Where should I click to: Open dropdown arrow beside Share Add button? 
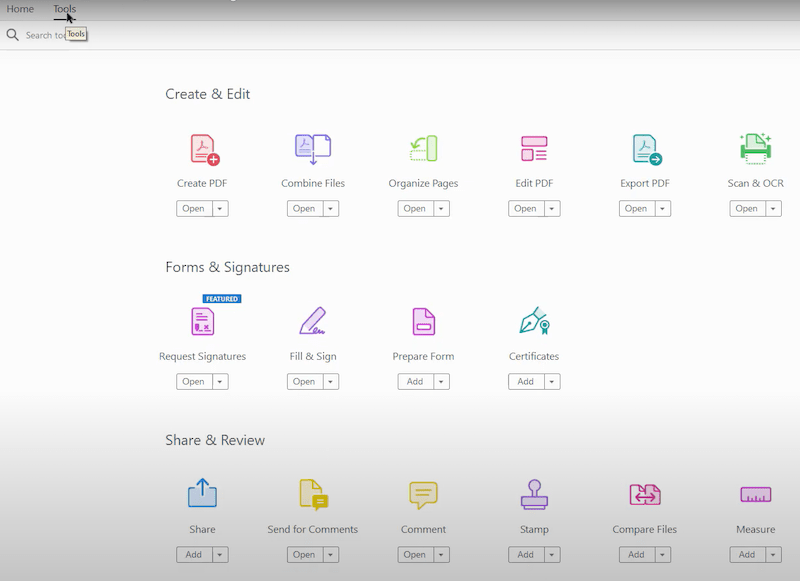coord(220,555)
